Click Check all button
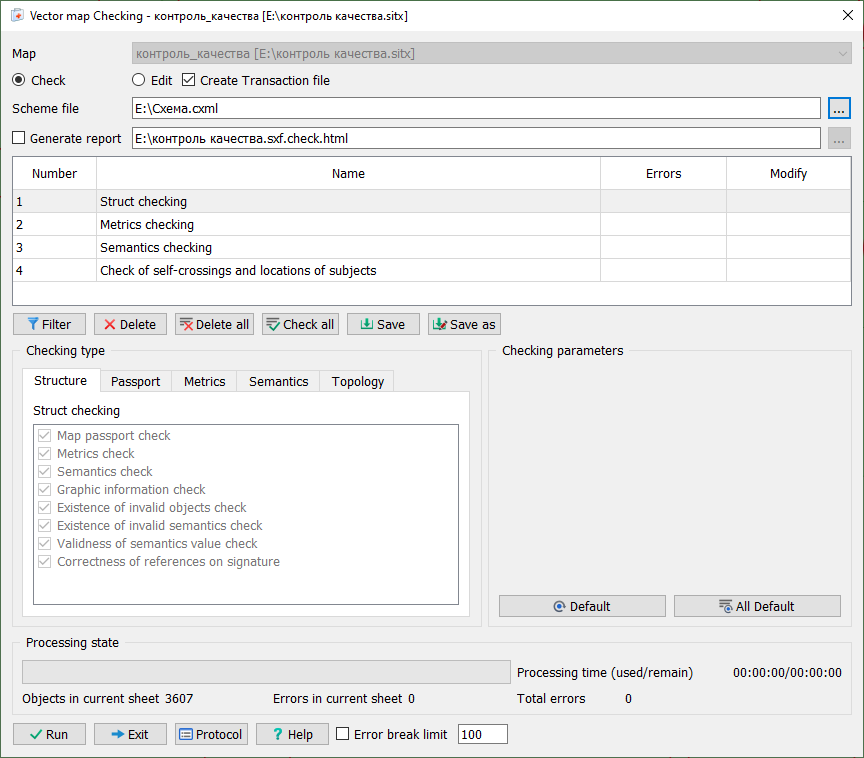The width and height of the screenshot is (864, 758). point(300,324)
